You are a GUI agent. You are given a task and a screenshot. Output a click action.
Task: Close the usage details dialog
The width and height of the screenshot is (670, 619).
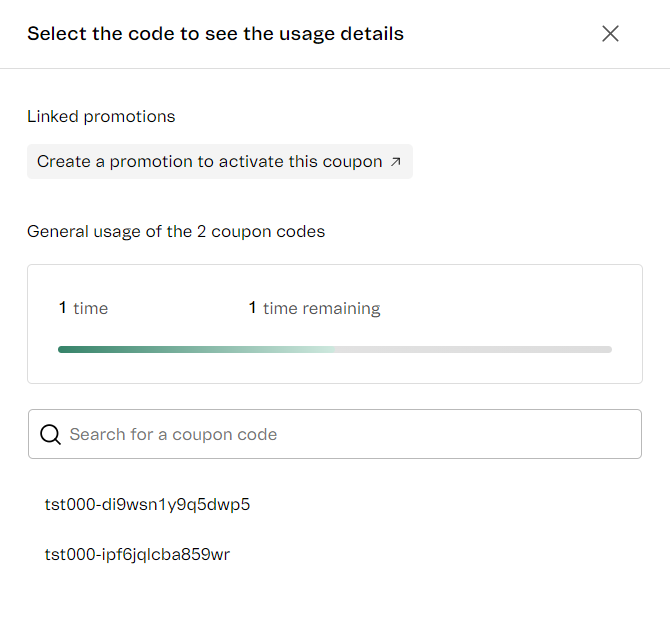(610, 34)
